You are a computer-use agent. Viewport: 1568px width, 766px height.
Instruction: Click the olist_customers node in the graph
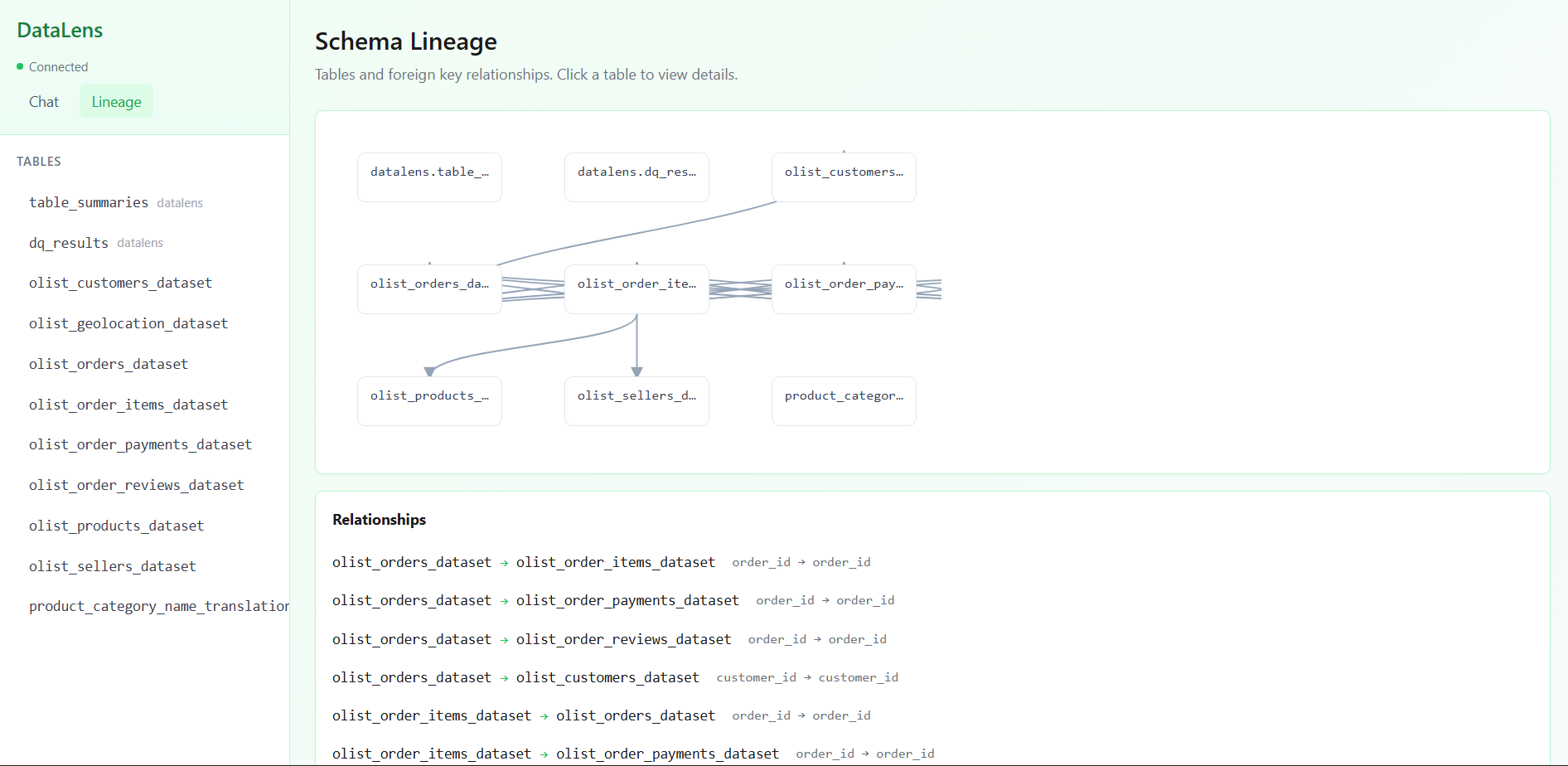tap(843, 177)
